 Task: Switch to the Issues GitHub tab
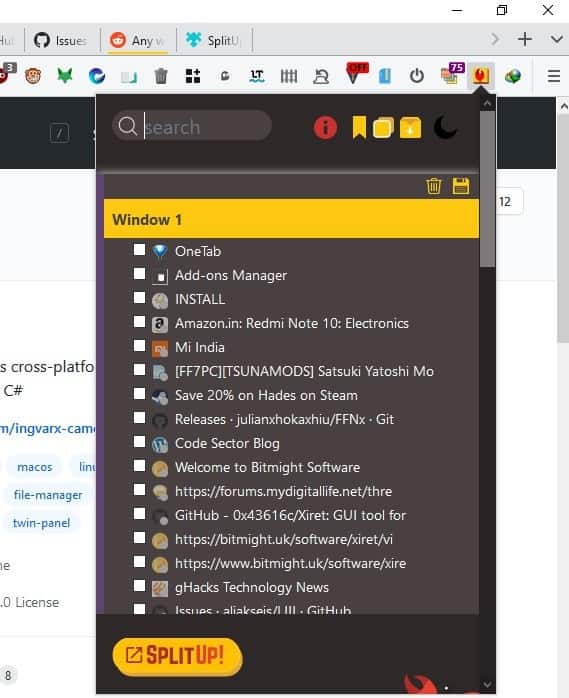click(62, 41)
